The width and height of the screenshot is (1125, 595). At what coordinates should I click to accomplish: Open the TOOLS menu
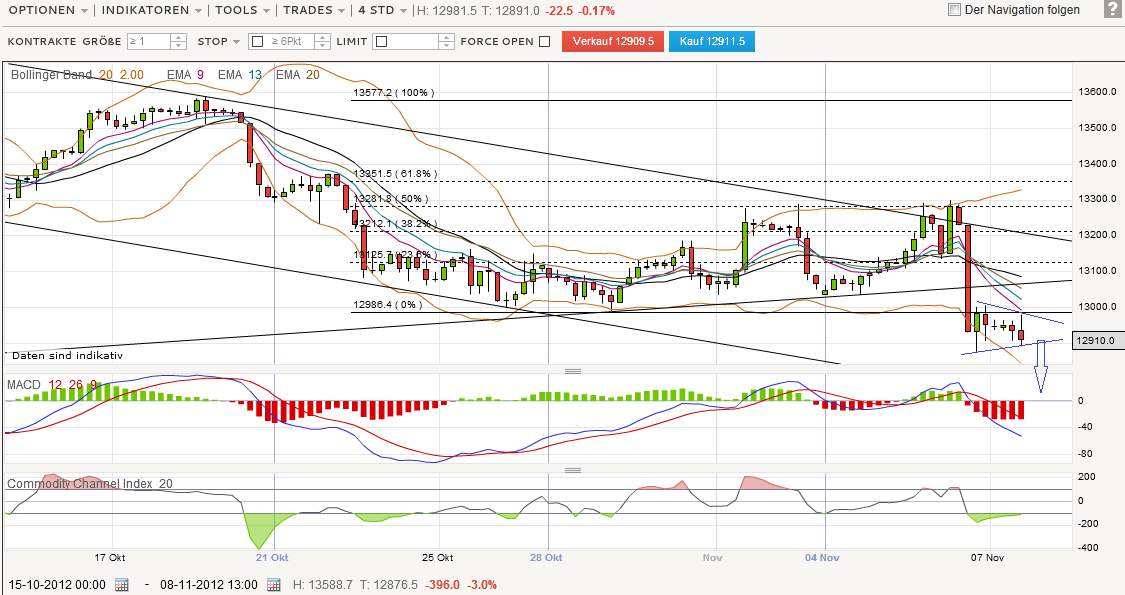click(x=243, y=10)
